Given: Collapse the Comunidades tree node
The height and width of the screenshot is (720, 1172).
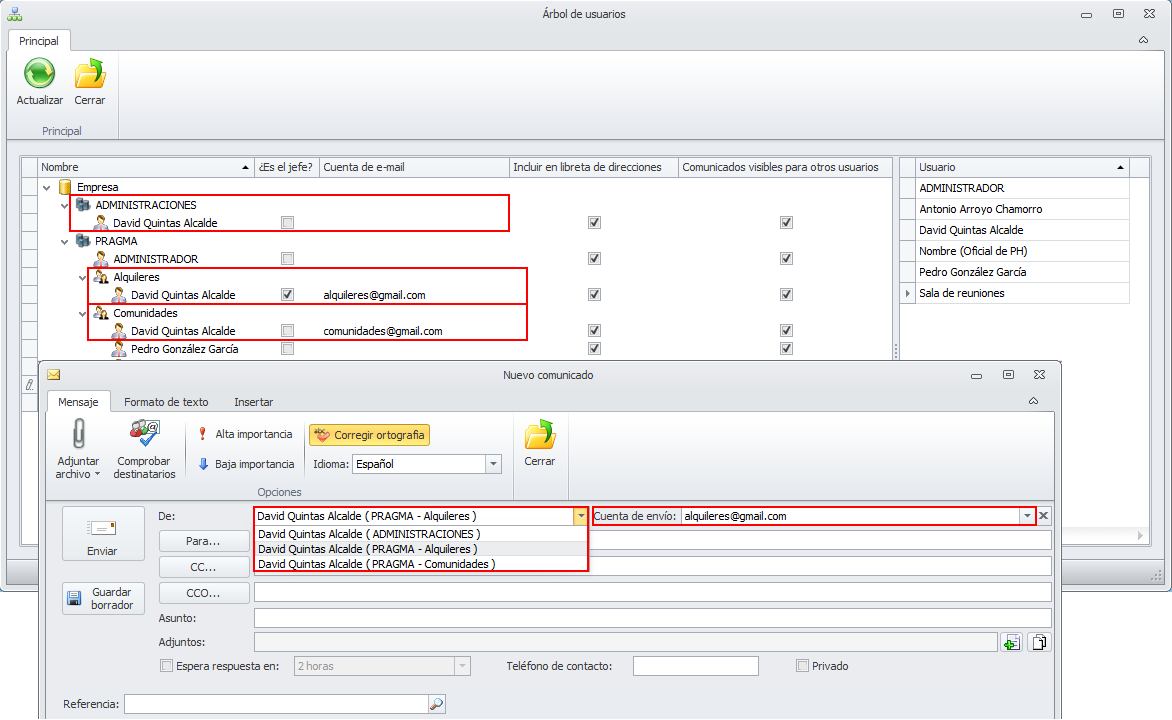Looking at the screenshot, I should coord(82,313).
